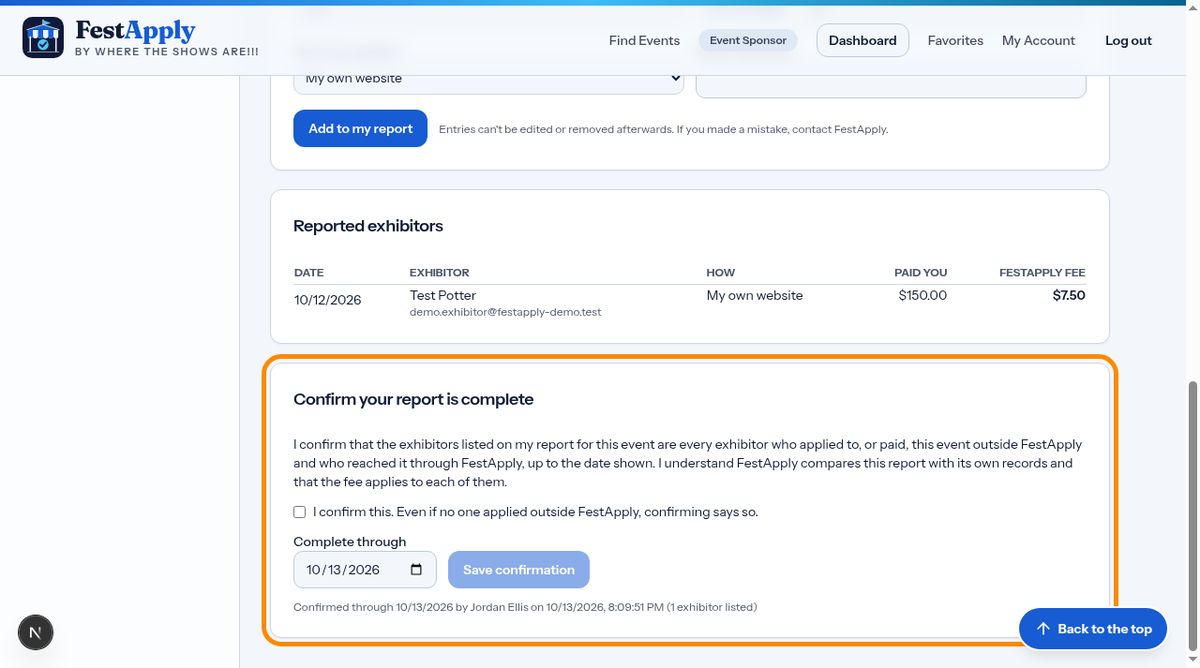Select the report date 10/12/2026
Image resolution: width=1200 pixels, height=668 pixels.
coord(327,300)
